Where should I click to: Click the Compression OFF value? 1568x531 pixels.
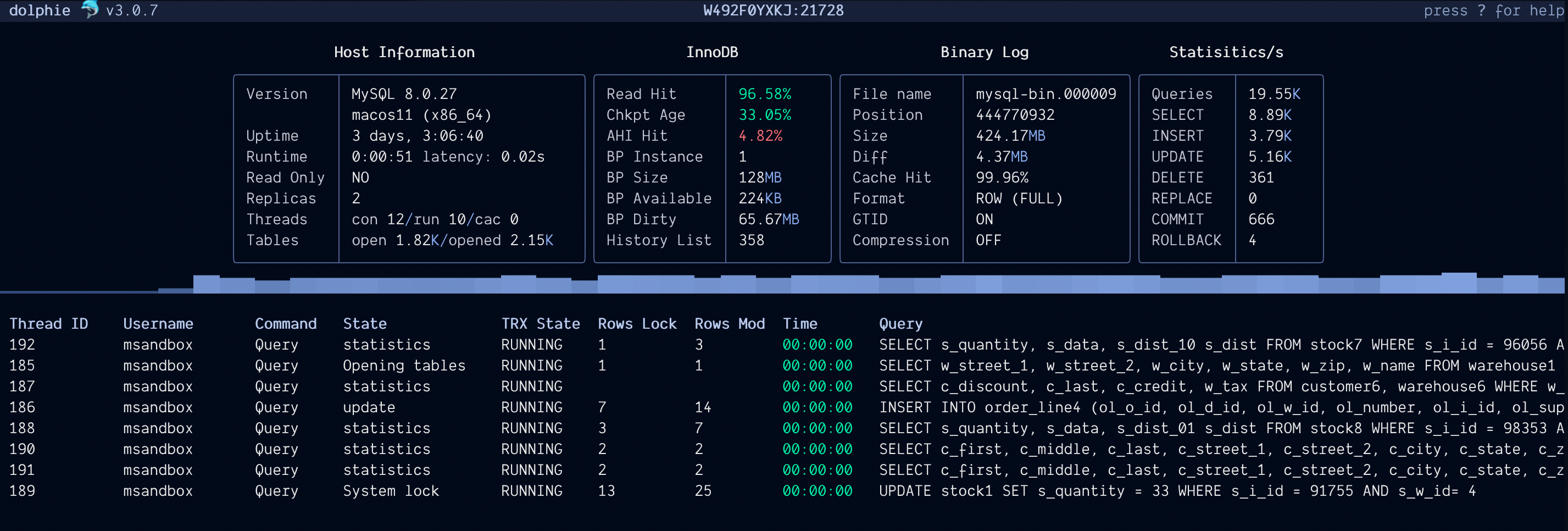(x=988, y=240)
